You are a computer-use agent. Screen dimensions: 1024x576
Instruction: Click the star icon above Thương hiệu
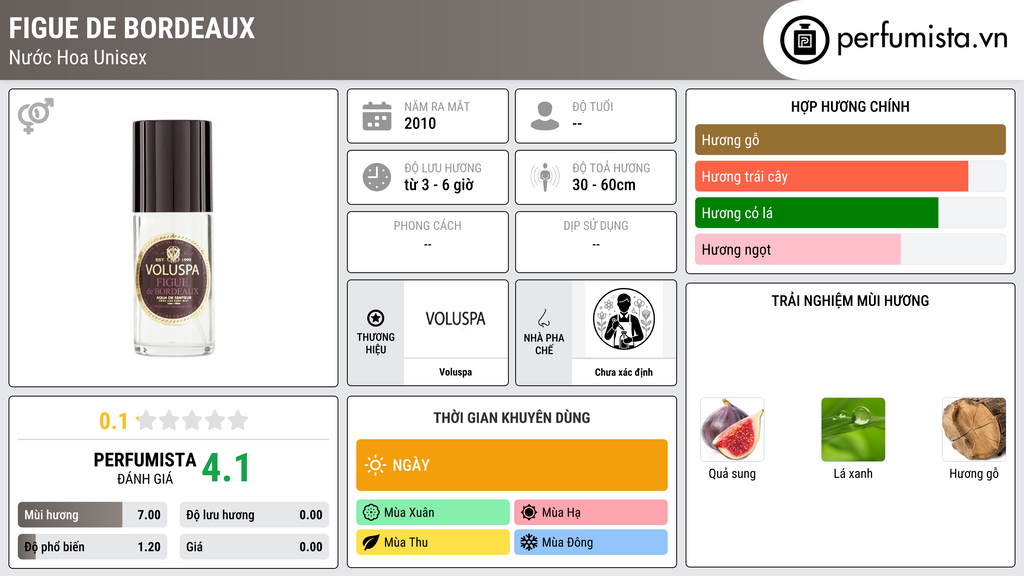point(376,318)
